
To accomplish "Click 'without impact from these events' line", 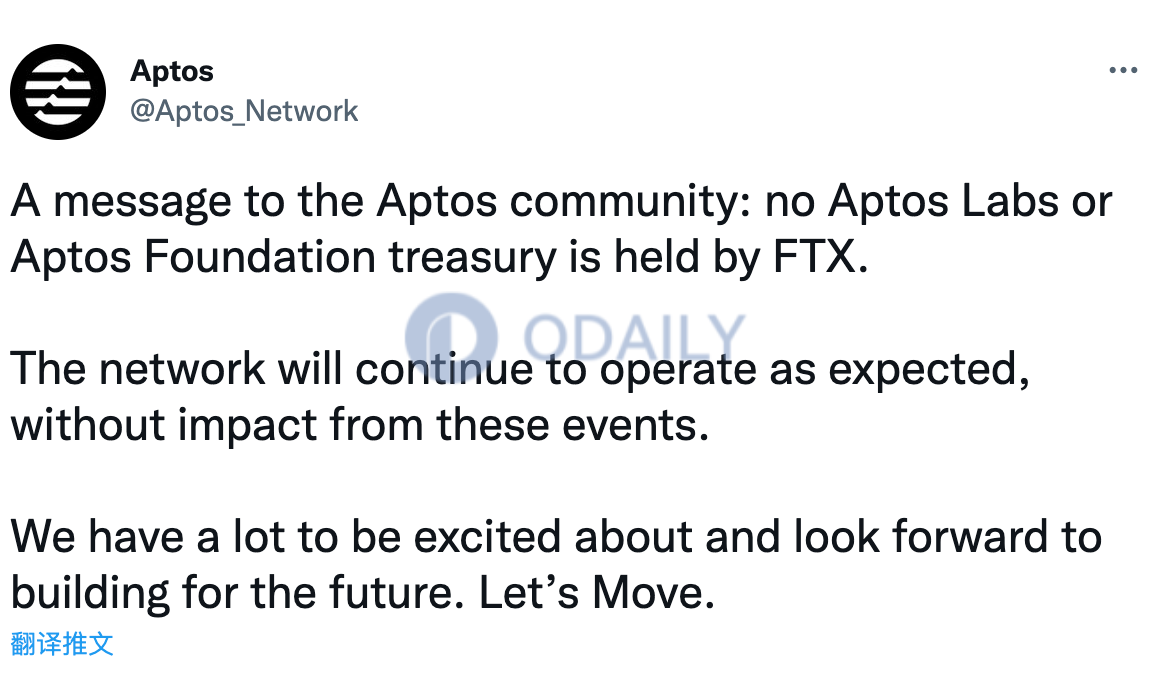I will tap(360, 425).
